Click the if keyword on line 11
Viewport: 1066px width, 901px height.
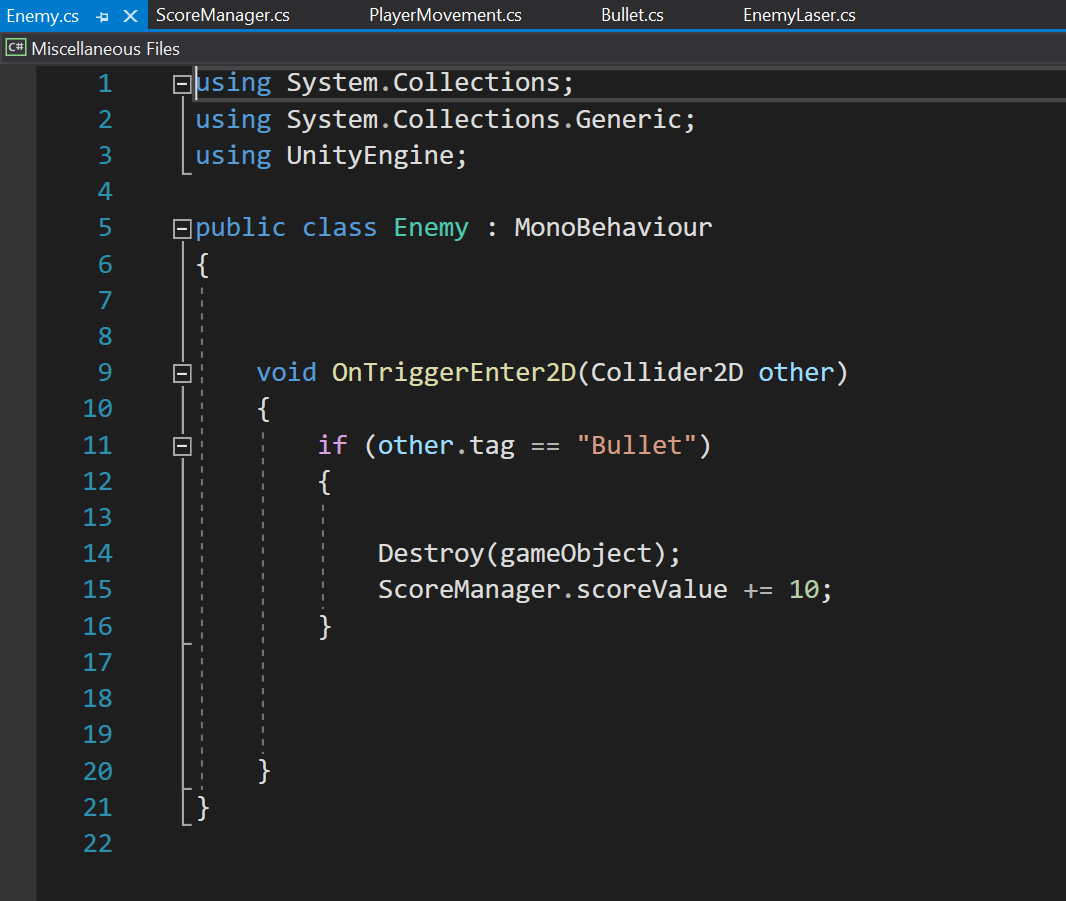point(332,445)
